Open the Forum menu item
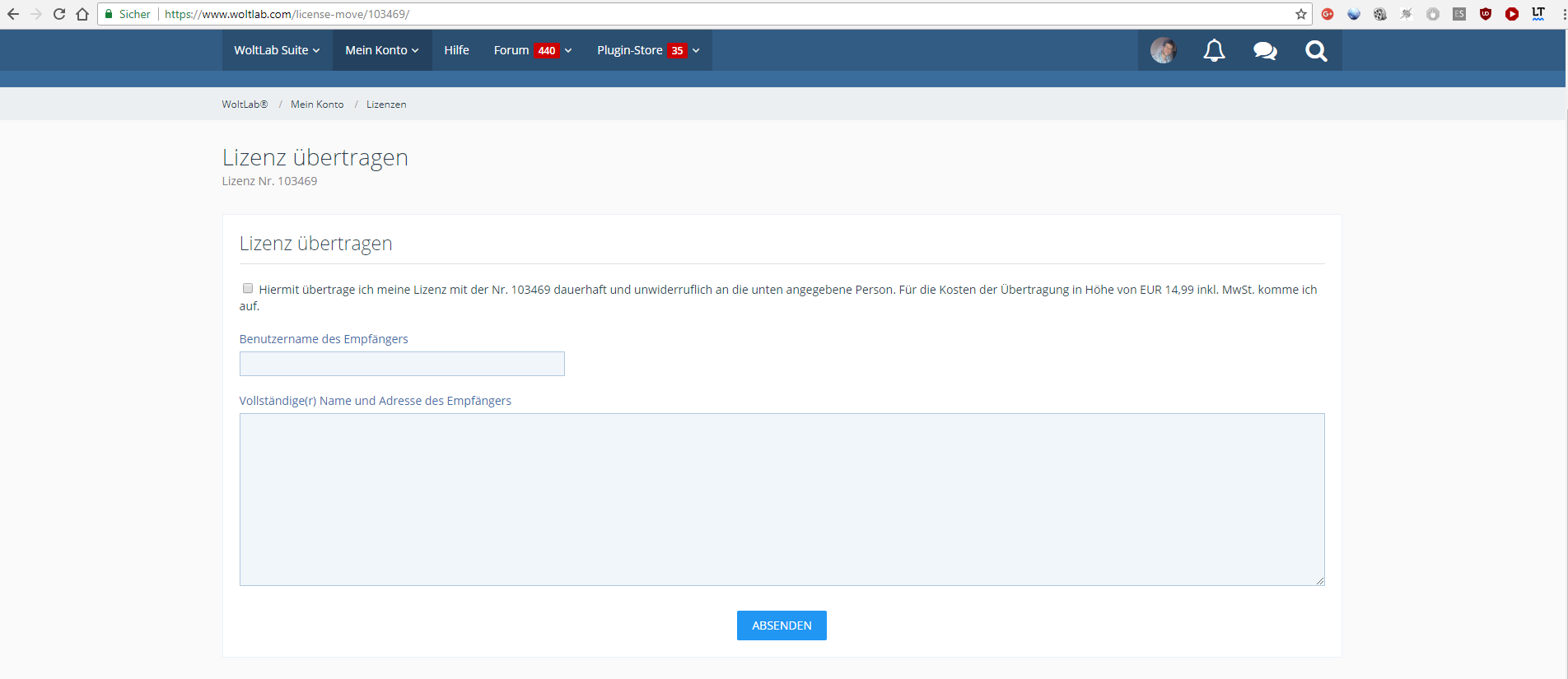1568x679 pixels. click(511, 50)
